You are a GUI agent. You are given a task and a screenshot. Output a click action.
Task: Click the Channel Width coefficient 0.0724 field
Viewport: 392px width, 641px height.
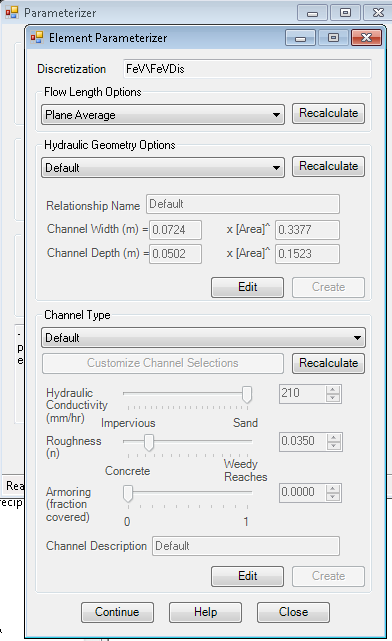coord(175,230)
